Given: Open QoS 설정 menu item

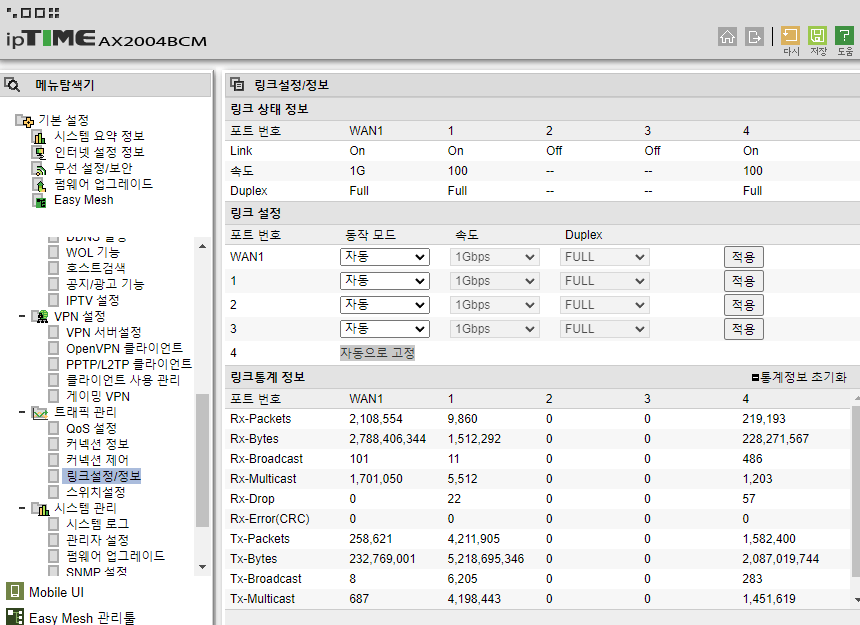Looking at the screenshot, I should click(x=91, y=428).
